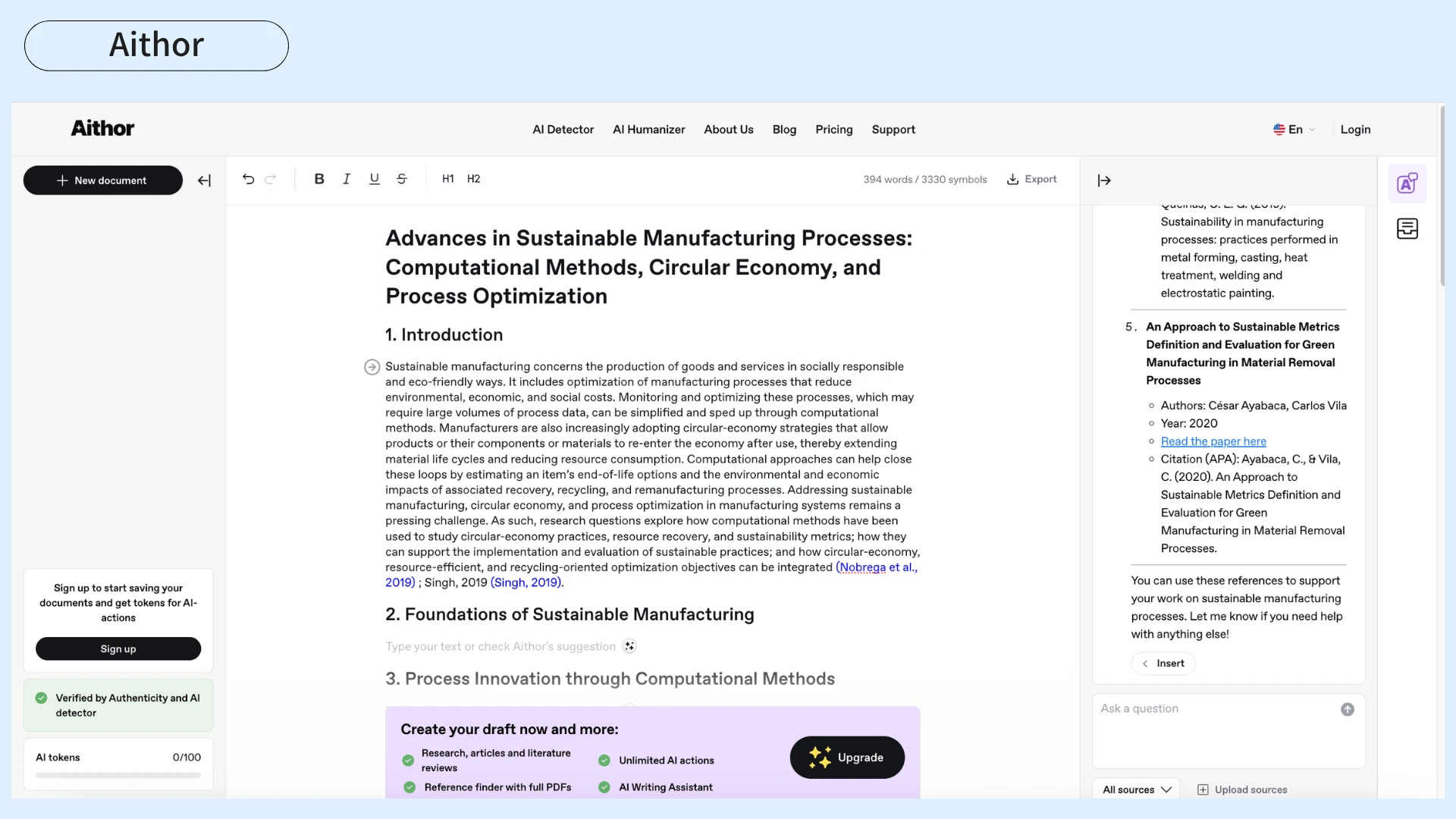Redo the last edit
Viewport: 1456px width, 819px height.
click(271, 179)
